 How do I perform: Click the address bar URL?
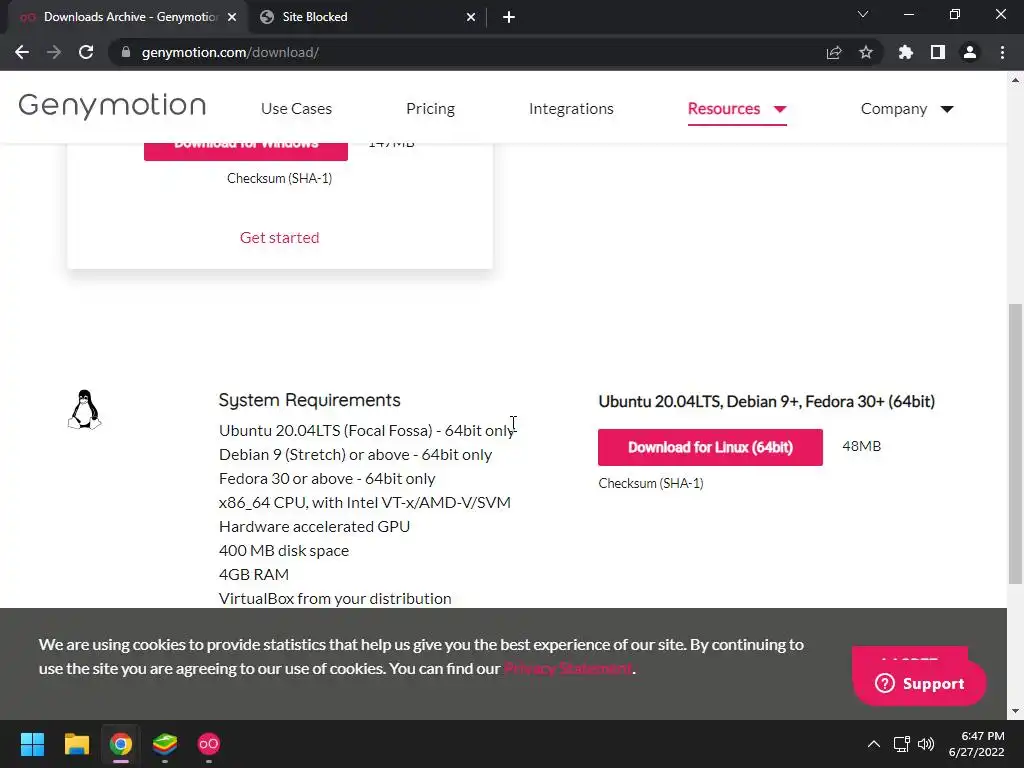(x=230, y=52)
